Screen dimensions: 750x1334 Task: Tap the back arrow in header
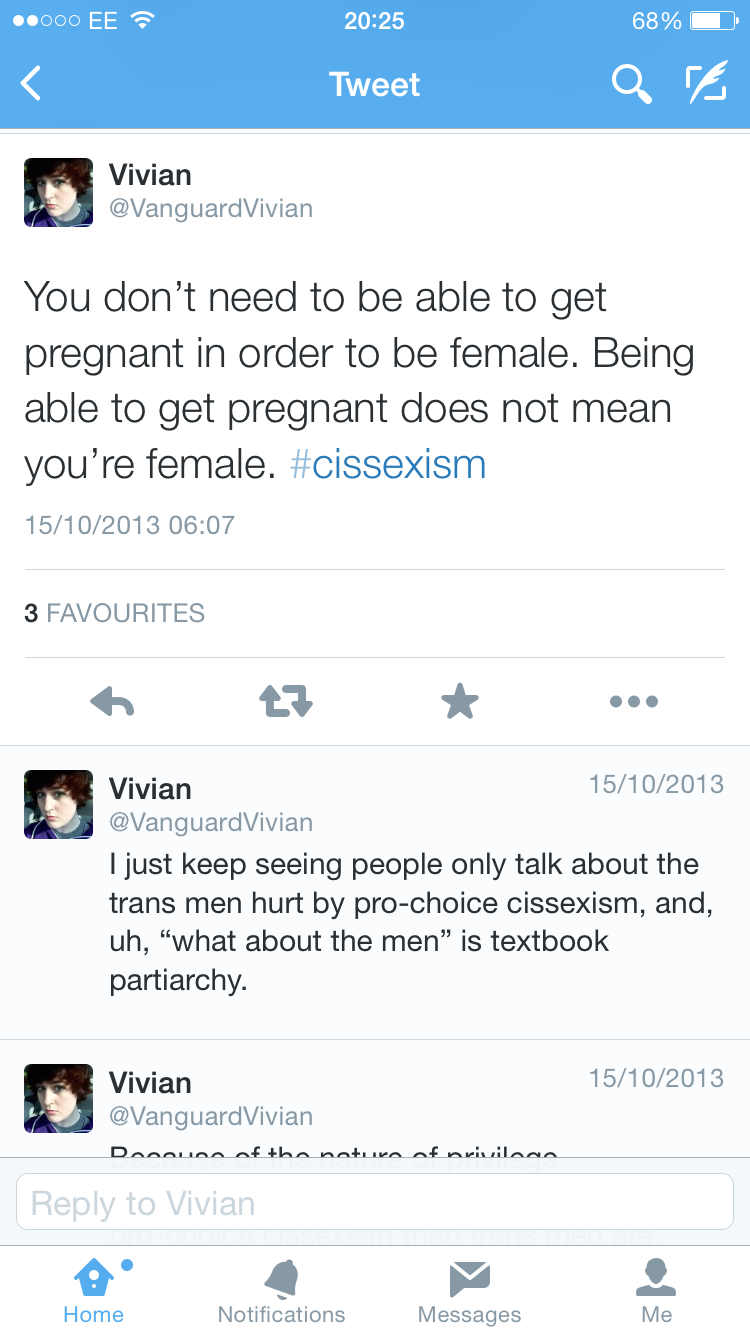32,84
